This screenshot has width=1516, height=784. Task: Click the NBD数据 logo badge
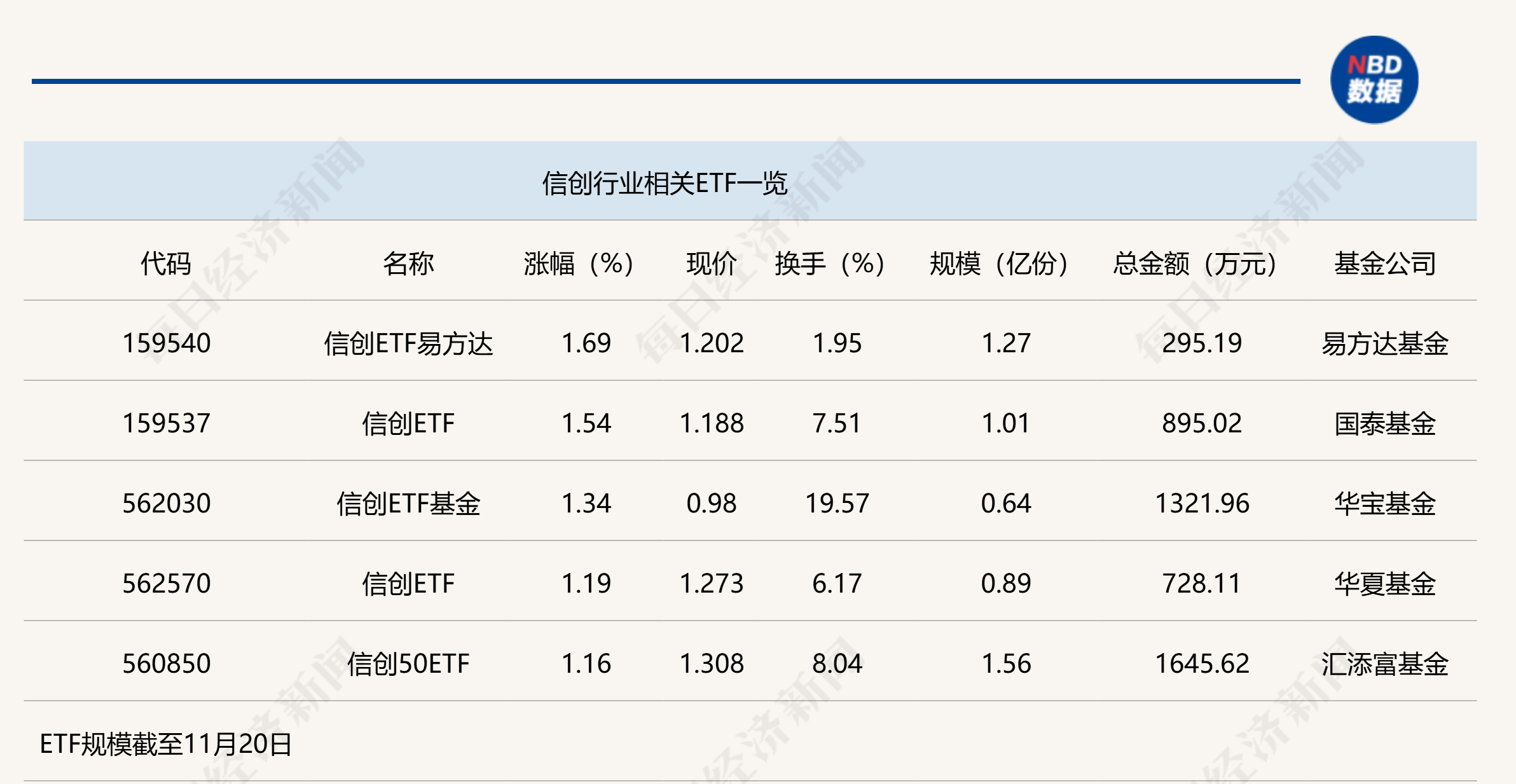(1374, 79)
